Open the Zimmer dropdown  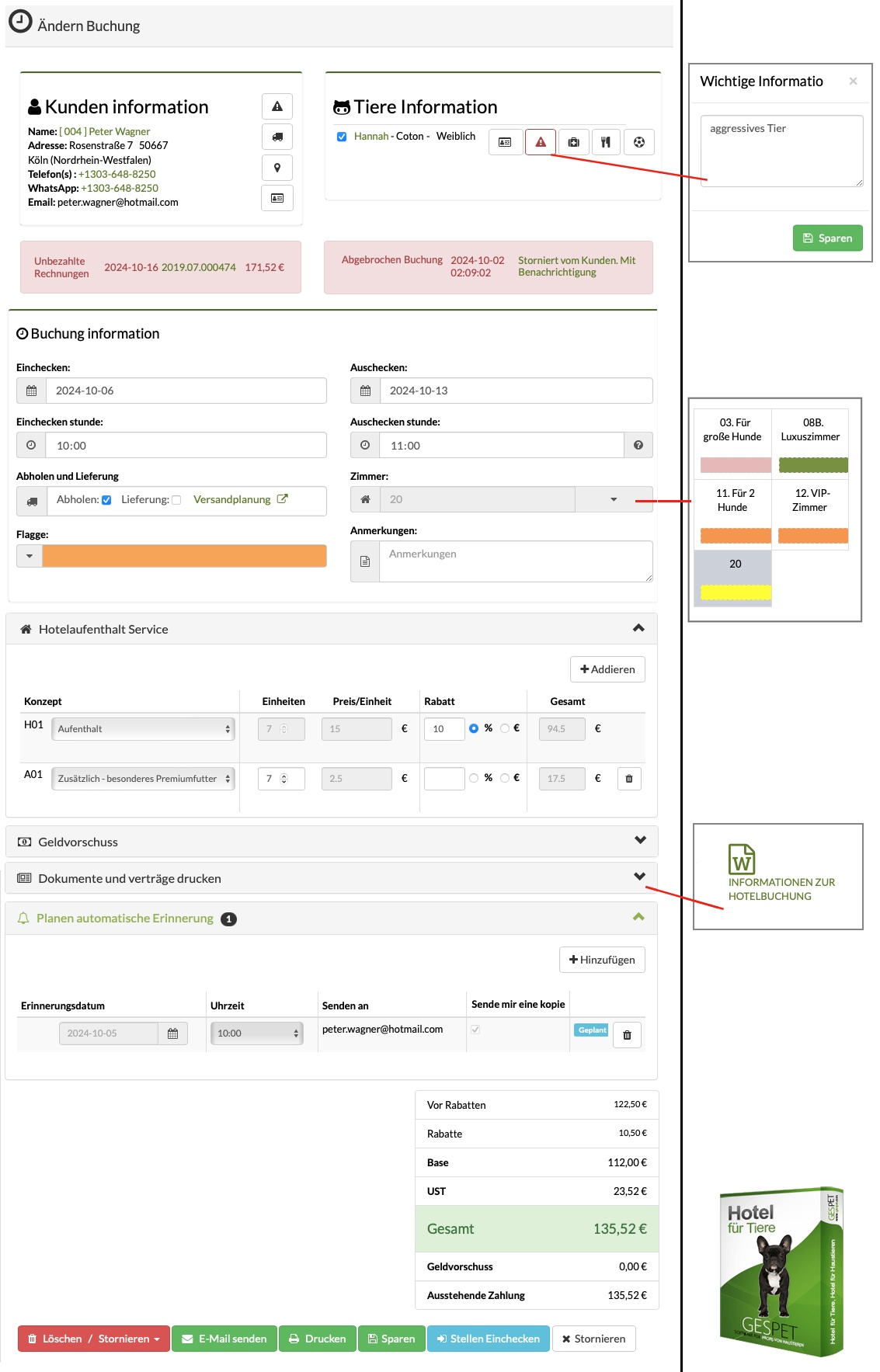(614, 499)
